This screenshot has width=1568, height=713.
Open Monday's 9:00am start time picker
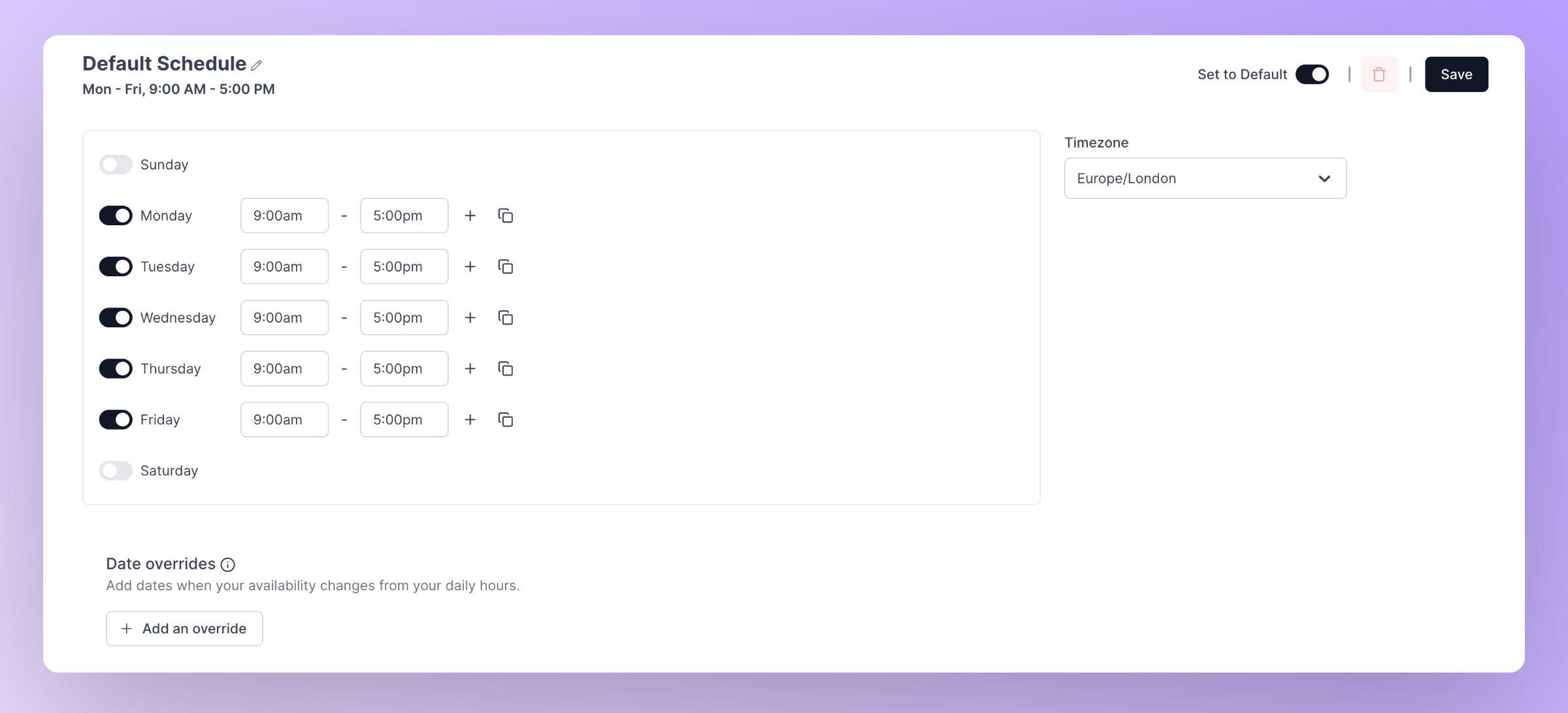tap(284, 215)
